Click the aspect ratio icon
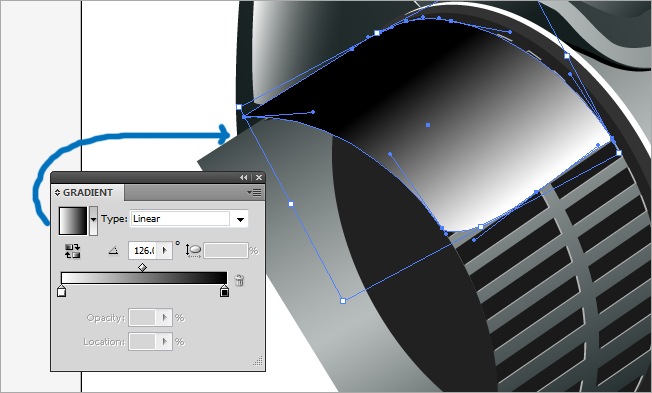 (x=193, y=250)
